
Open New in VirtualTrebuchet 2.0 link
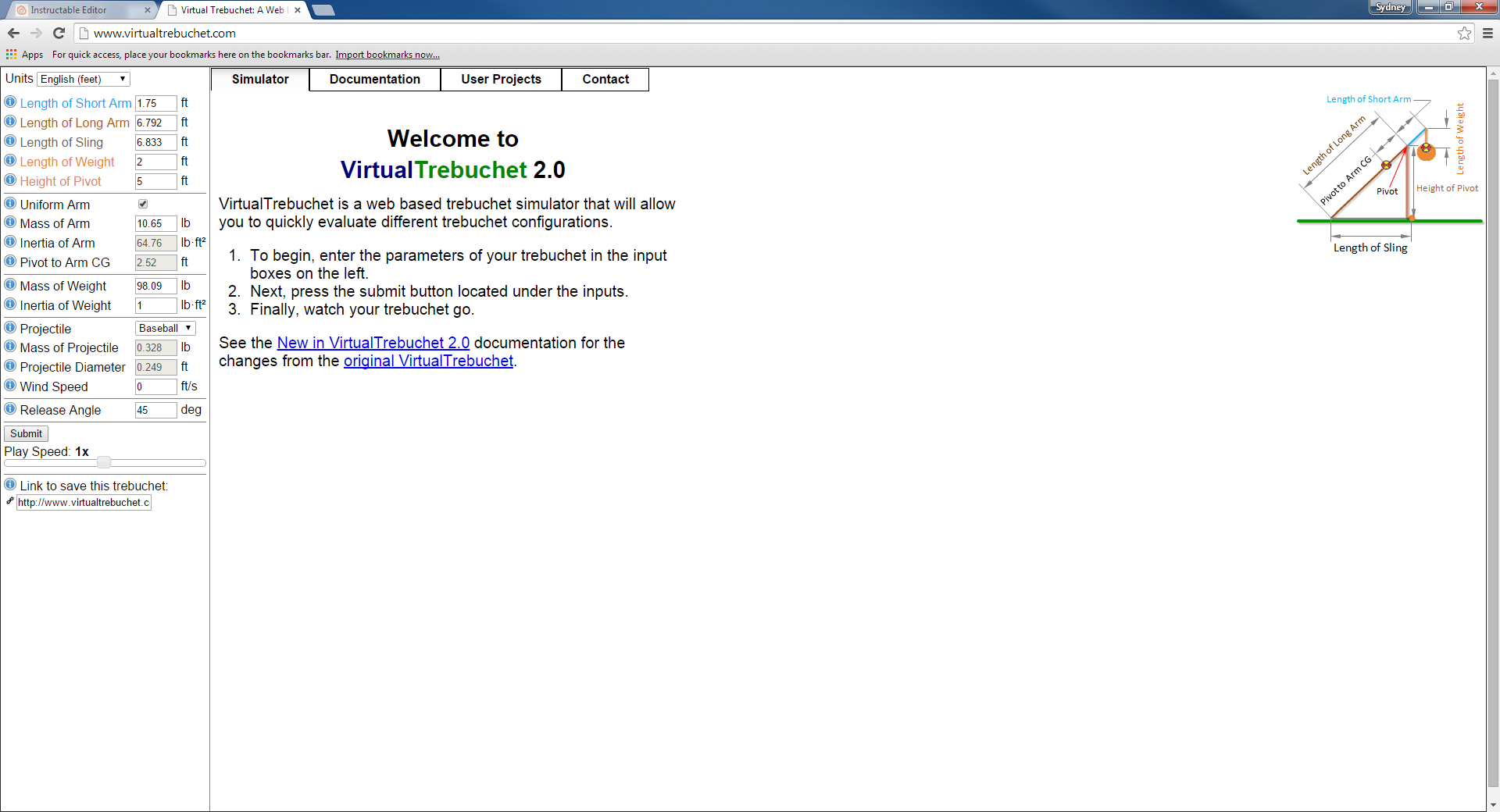373,343
